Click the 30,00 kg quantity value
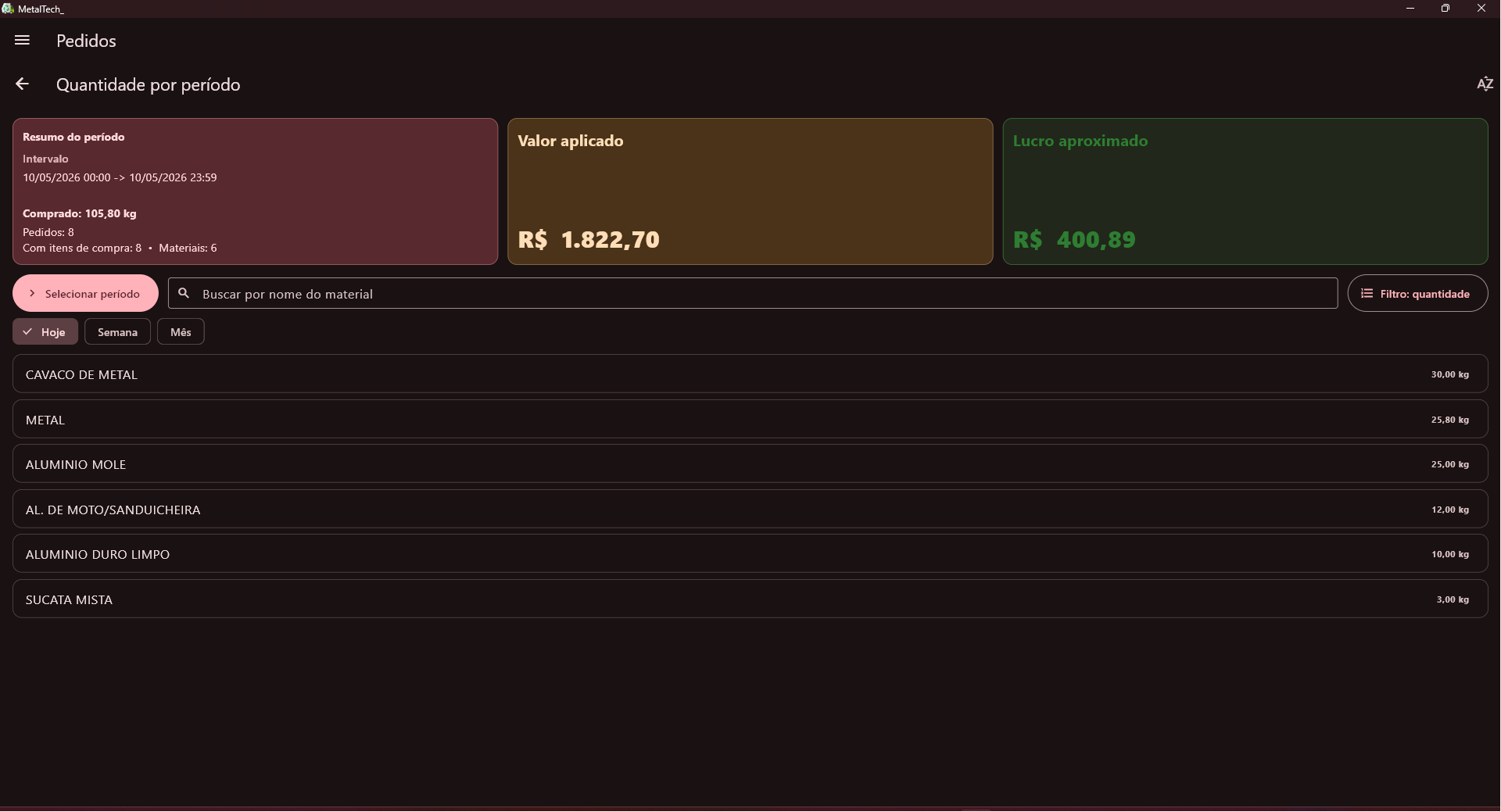The height and width of the screenshot is (812, 1501). pyautogui.click(x=1449, y=375)
